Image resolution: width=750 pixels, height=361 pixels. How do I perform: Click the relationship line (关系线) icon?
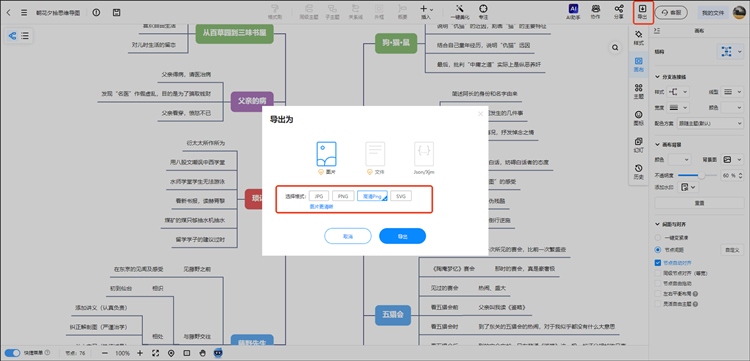click(355, 11)
